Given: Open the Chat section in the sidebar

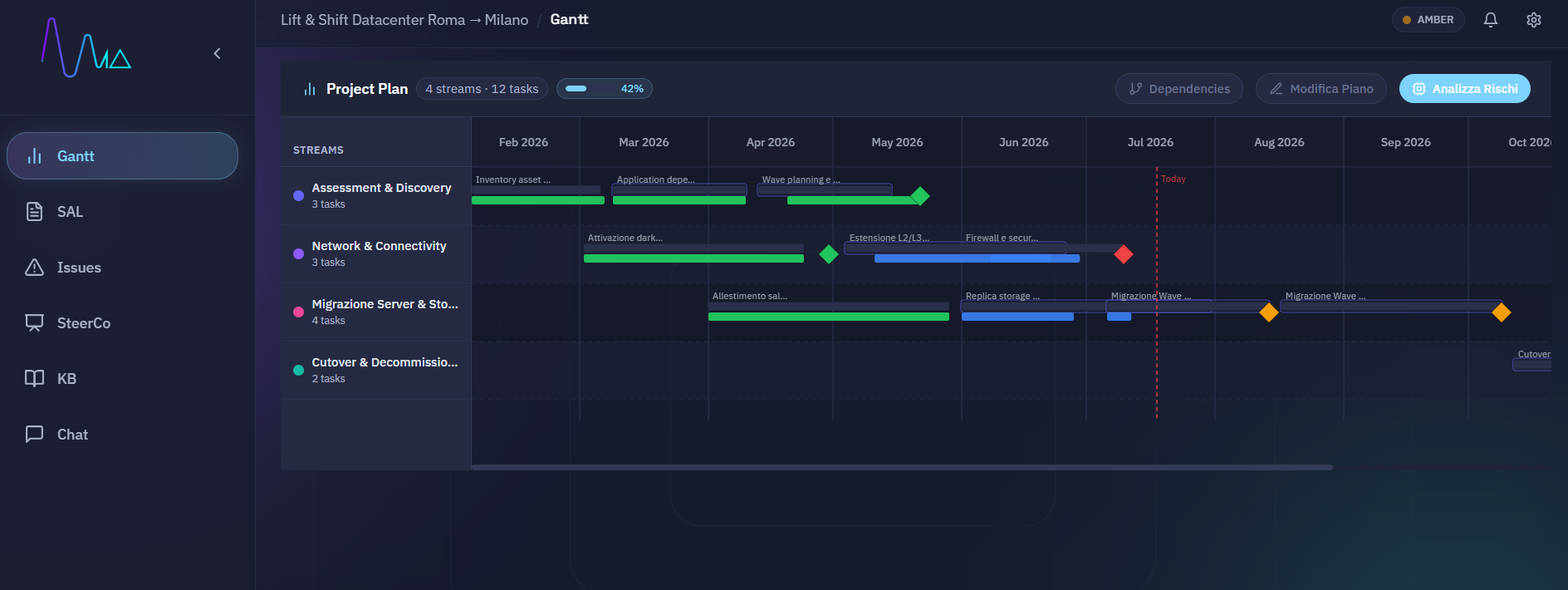Looking at the screenshot, I should [122, 435].
